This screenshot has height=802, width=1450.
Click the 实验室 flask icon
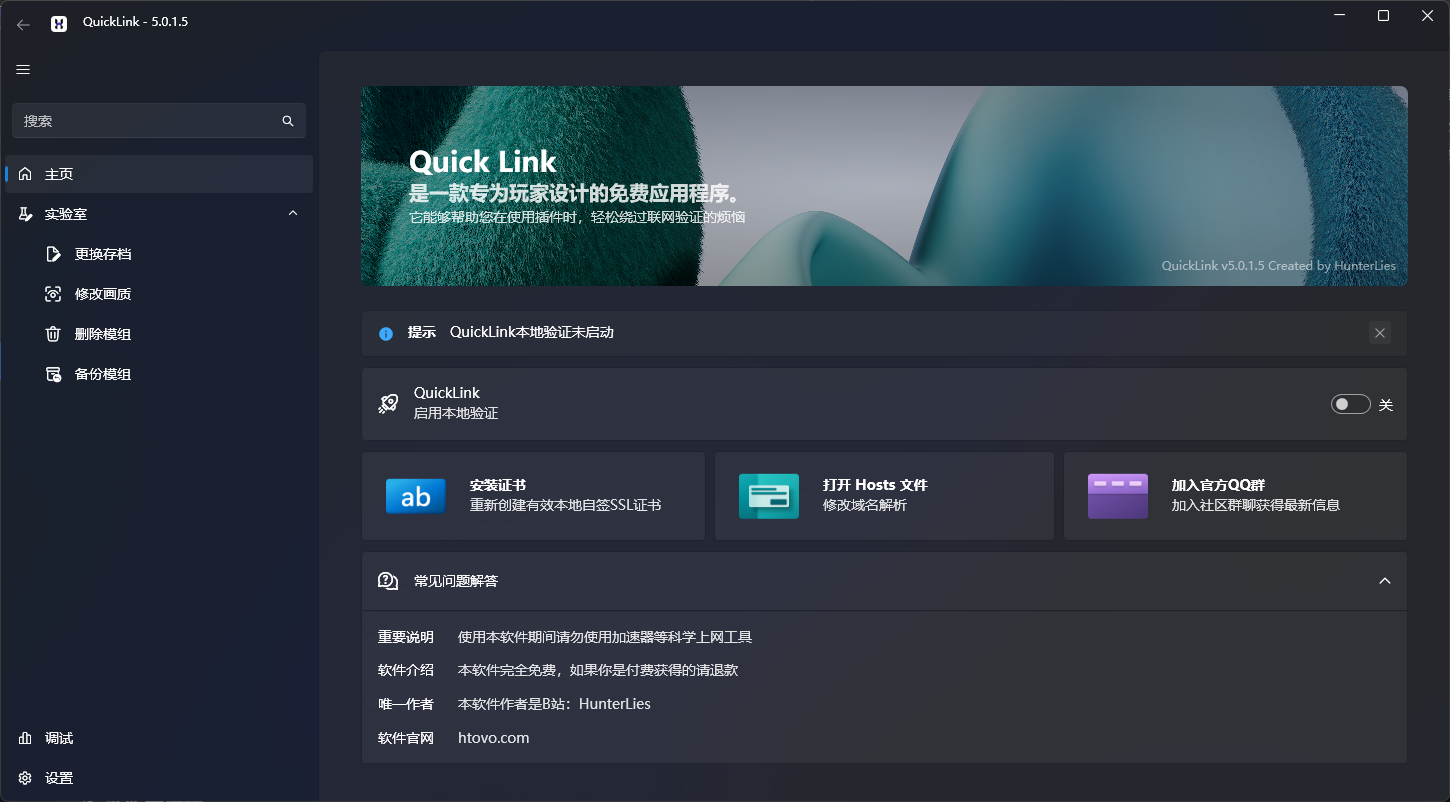(x=25, y=214)
